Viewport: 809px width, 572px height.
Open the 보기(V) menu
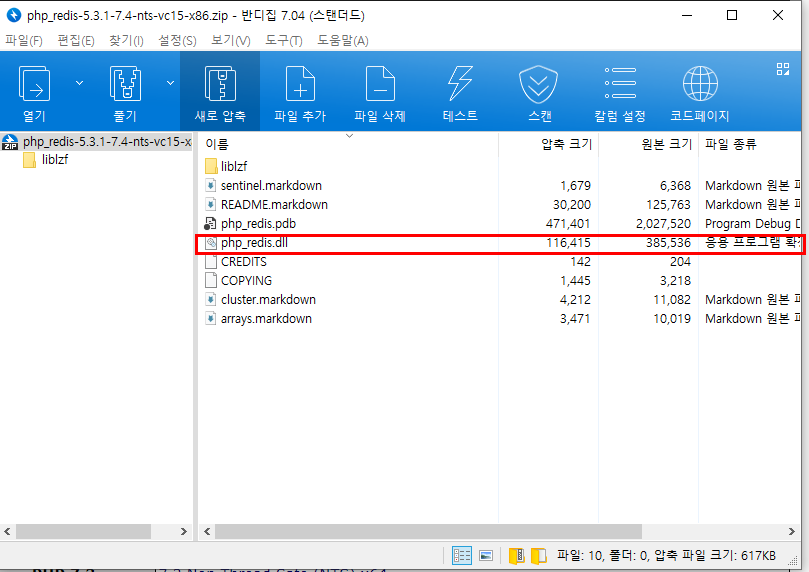click(231, 40)
